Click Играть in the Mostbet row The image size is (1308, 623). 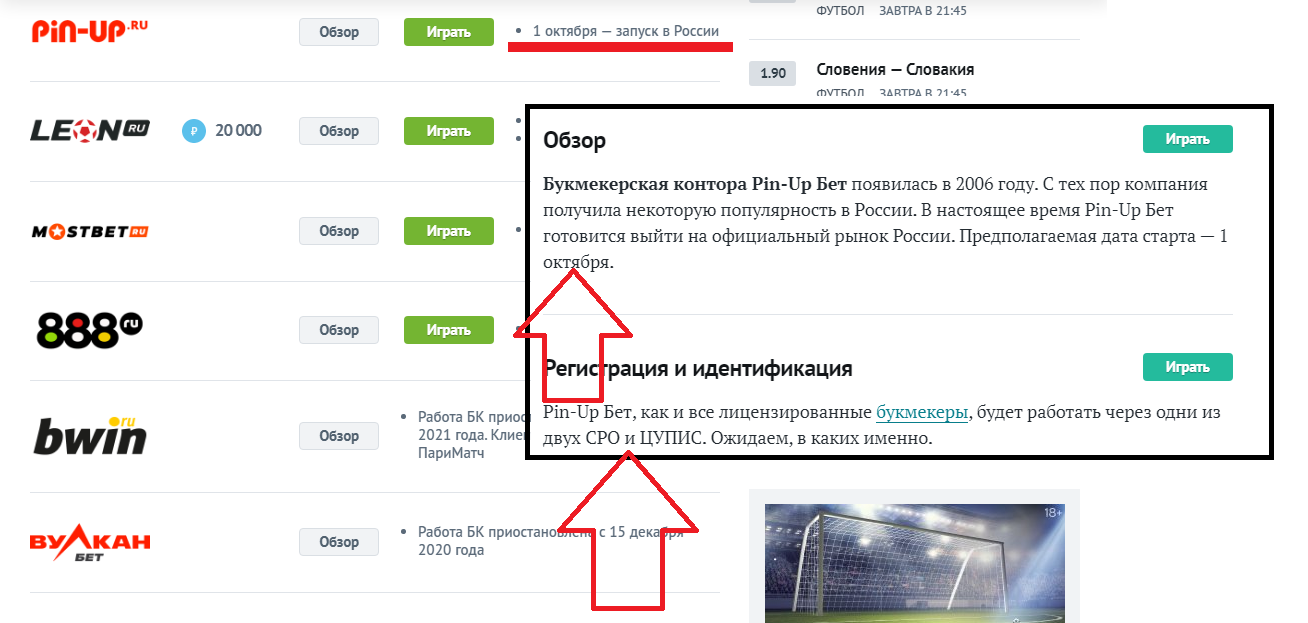[x=449, y=231]
